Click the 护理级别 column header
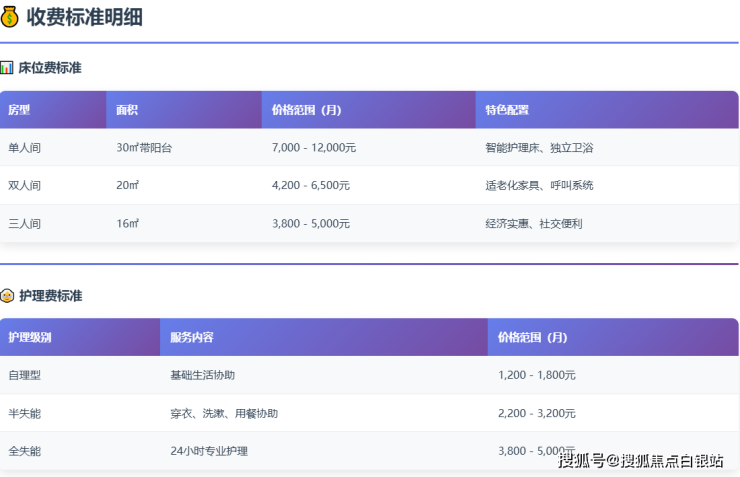This screenshot has width=740, height=477. (x=30, y=337)
